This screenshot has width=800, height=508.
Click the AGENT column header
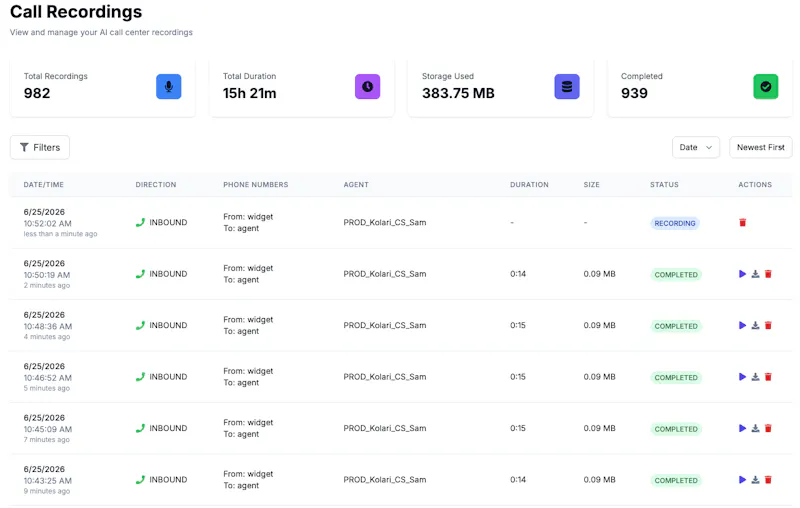356,185
